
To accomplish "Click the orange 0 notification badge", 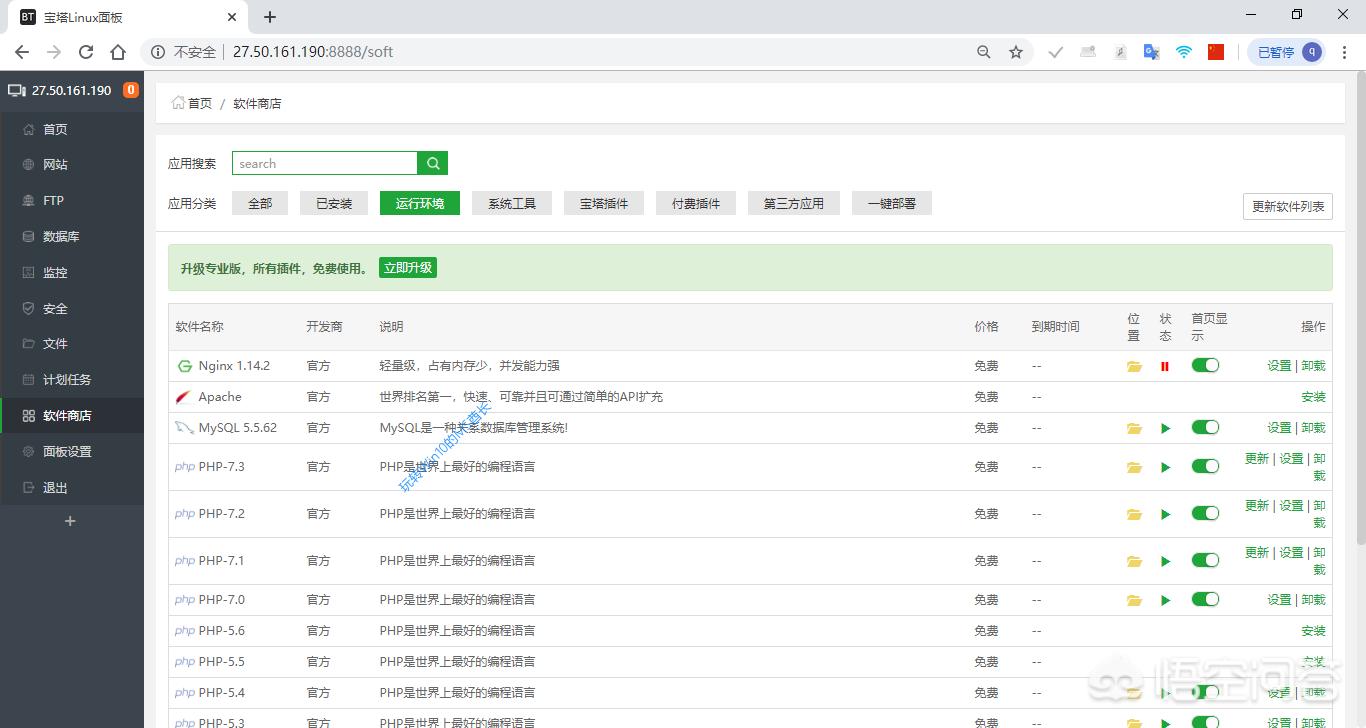I will click(130, 90).
